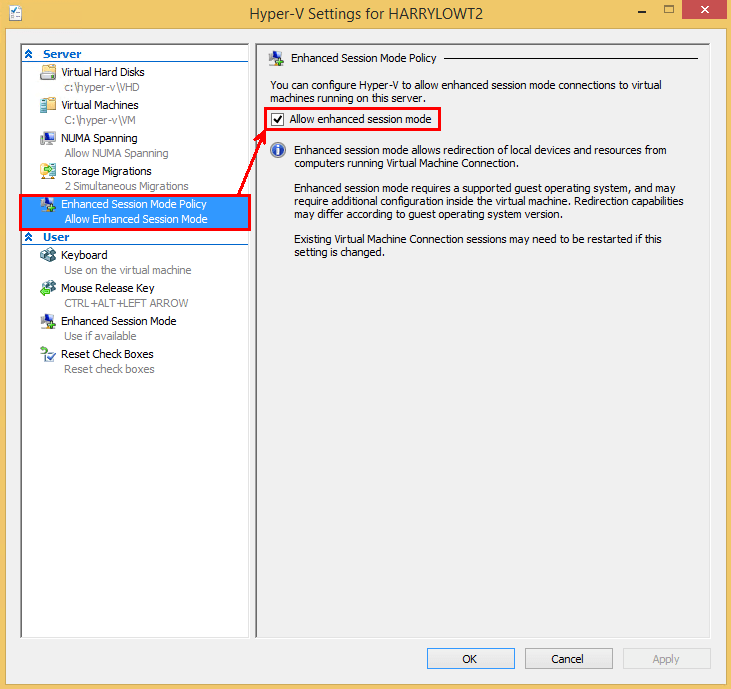Click the User section header

tap(56, 237)
